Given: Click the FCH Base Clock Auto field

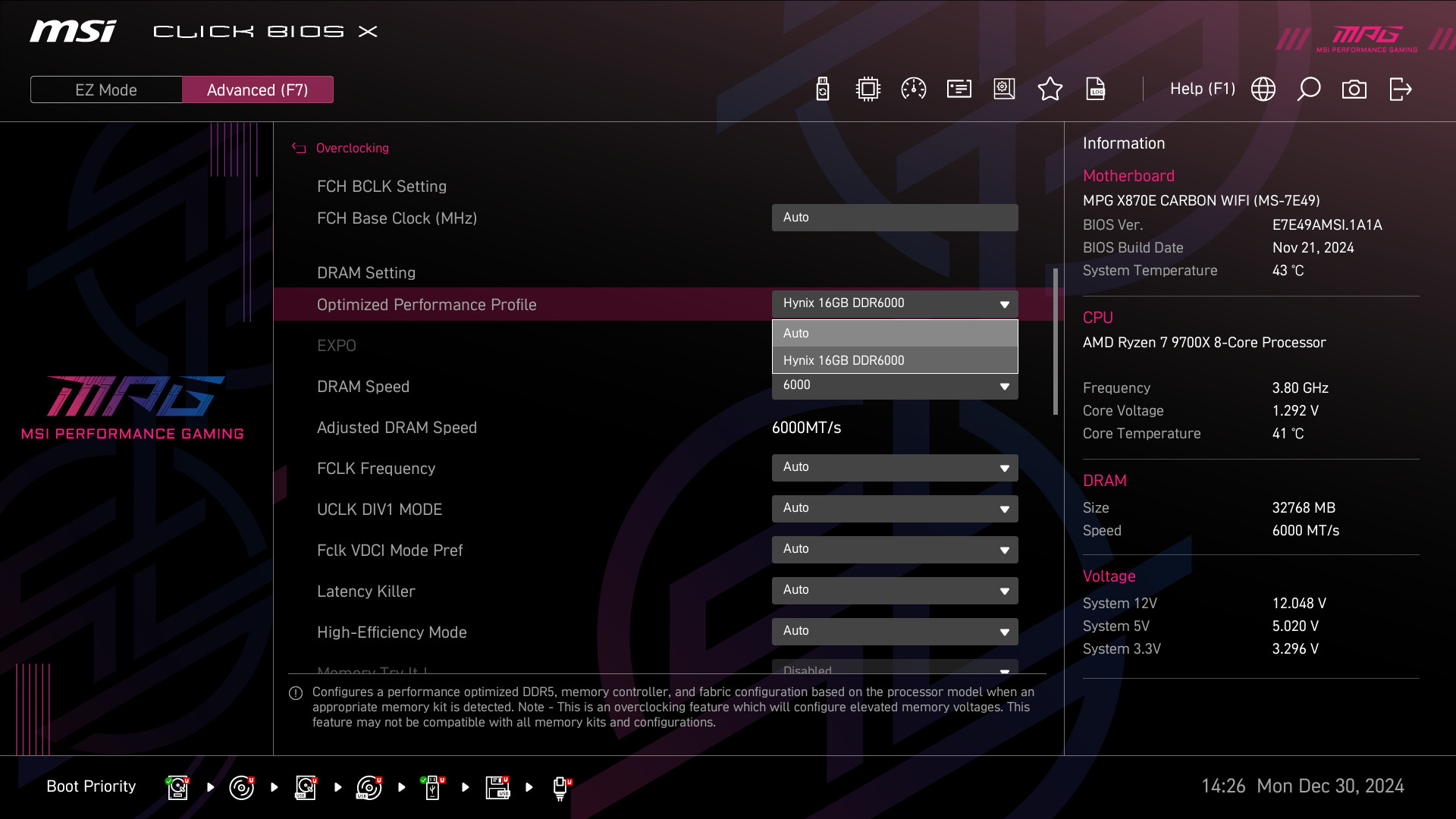Looking at the screenshot, I should coord(895,218).
